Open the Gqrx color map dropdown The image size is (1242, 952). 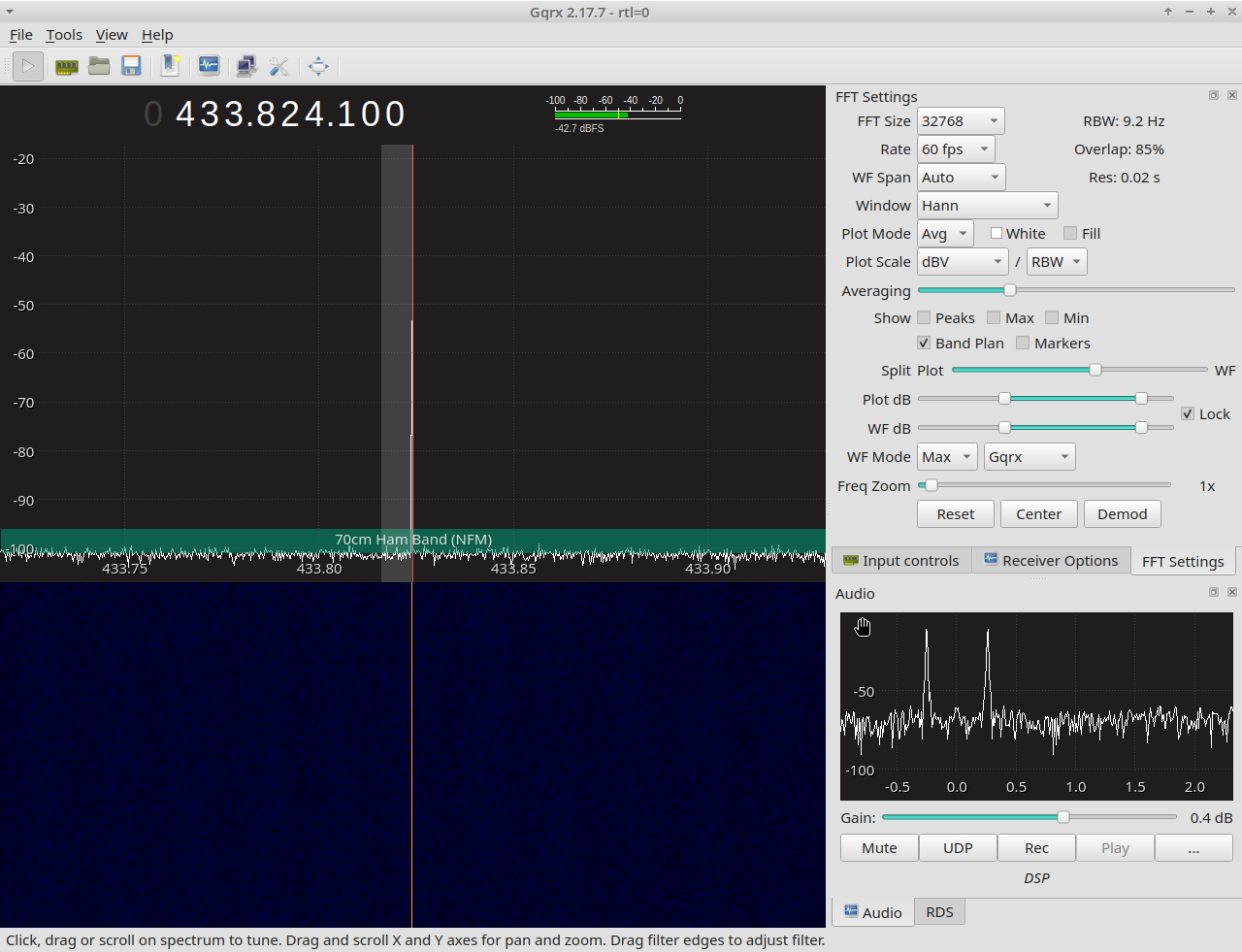tap(1030, 457)
